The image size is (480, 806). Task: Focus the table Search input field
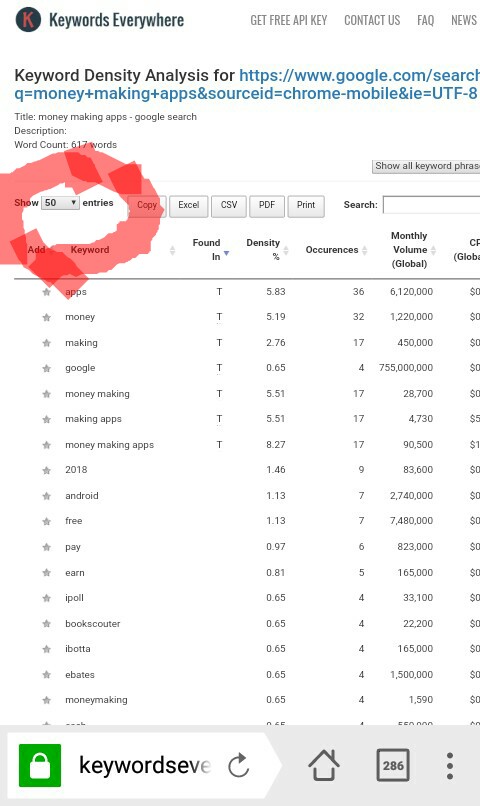[432, 205]
